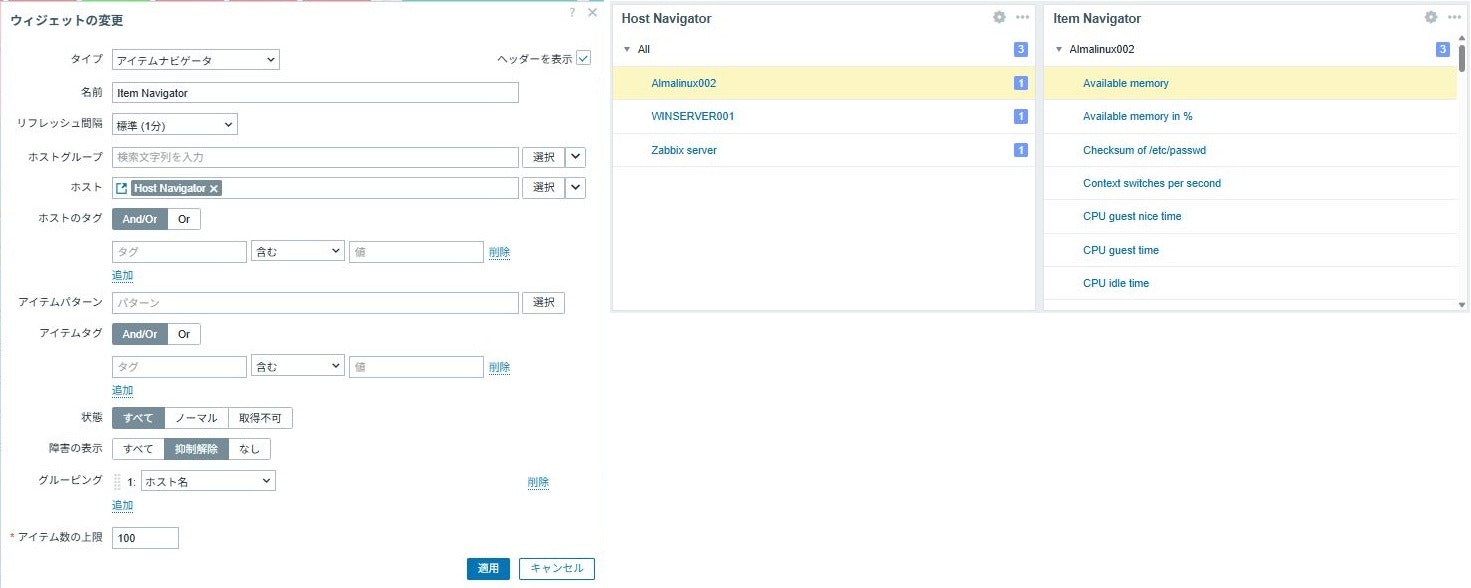
Task: Click the count badge in Item Navigator header row
Action: tap(1443, 49)
